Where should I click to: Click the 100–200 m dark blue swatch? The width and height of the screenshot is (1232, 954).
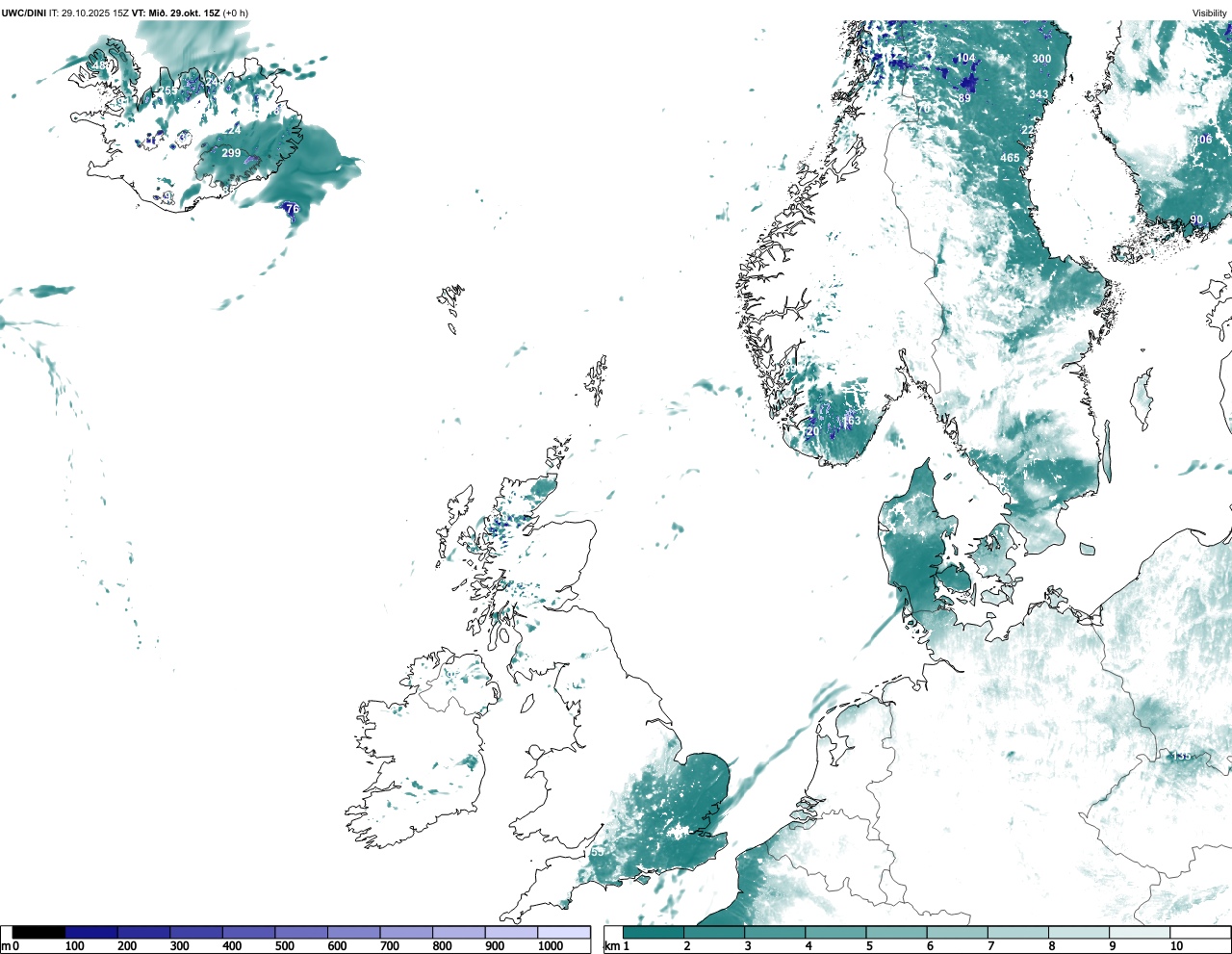click(x=91, y=932)
